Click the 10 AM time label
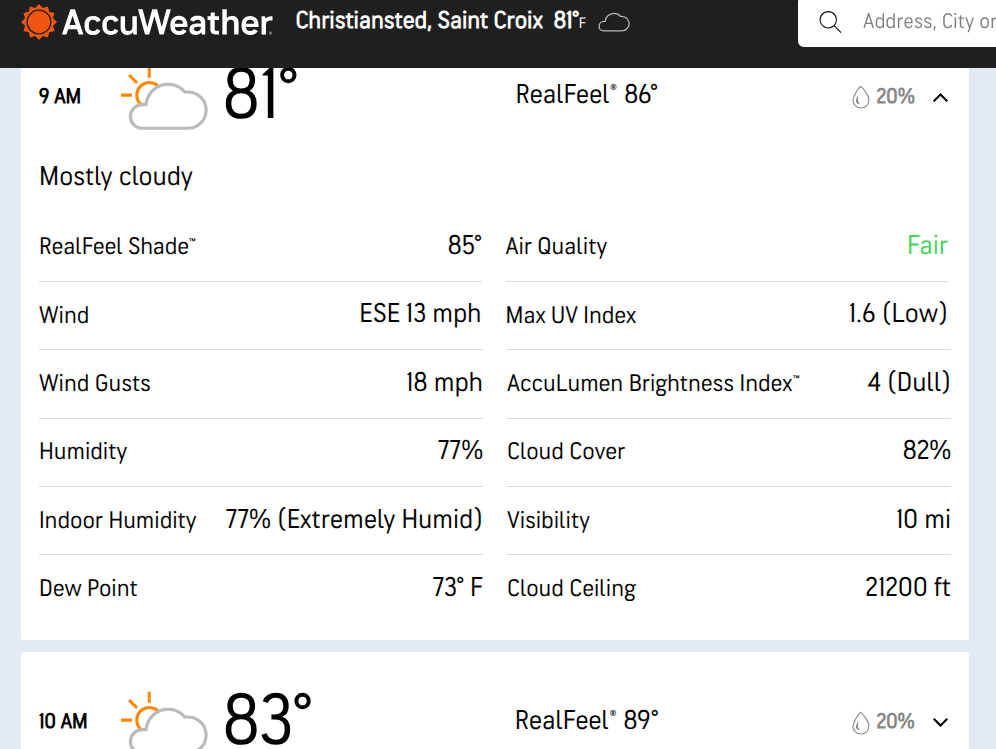996x749 pixels. click(62, 721)
